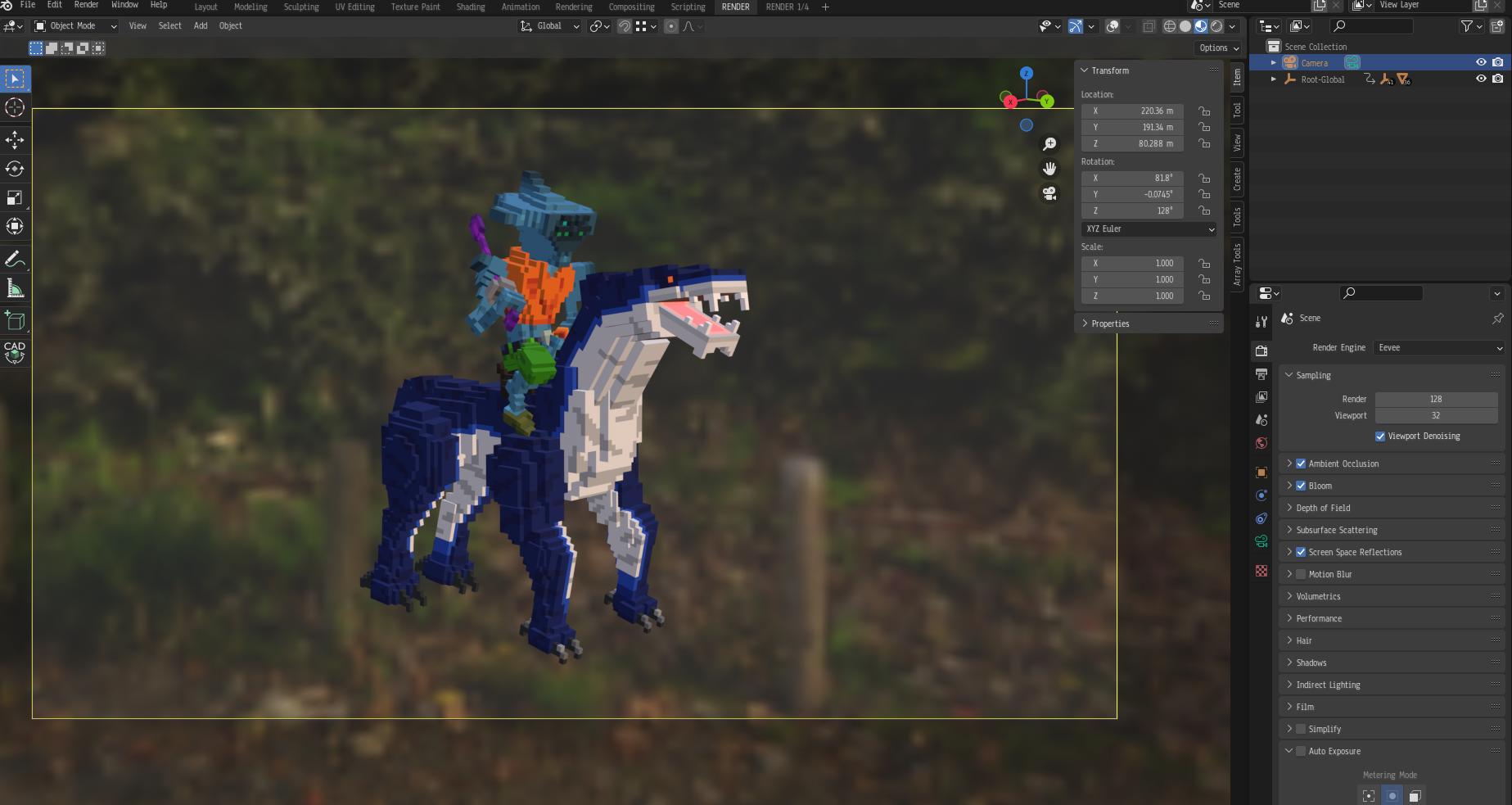The width and height of the screenshot is (1512, 805).
Task: Disable Ambient Occlusion checkbox
Action: pyautogui.click(x=1301, y=464)
